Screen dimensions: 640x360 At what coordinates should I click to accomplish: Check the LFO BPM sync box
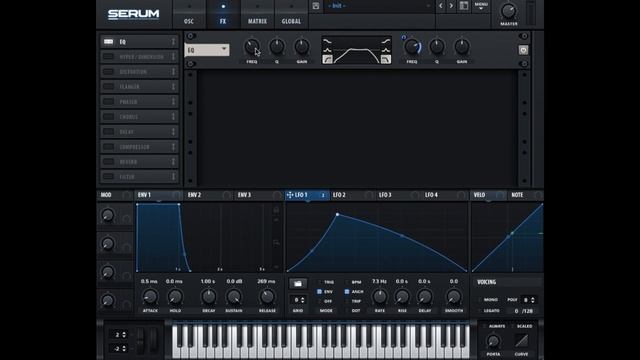click(x=347, y=282)
